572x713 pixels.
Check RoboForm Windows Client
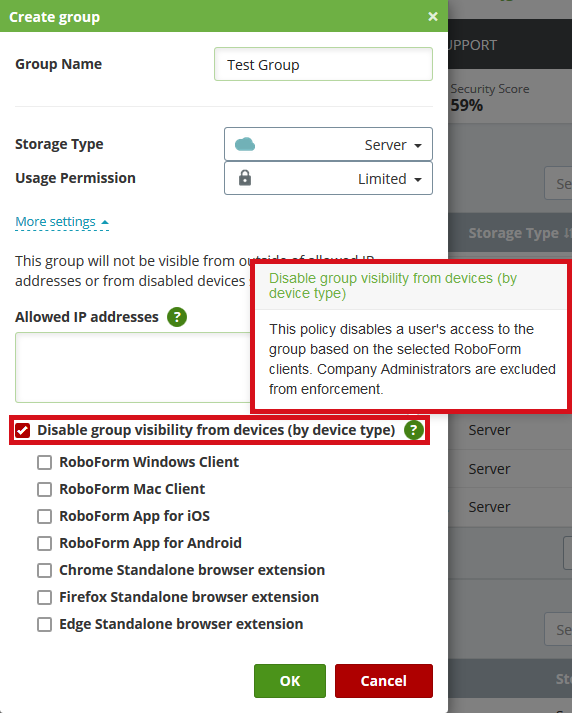(x=45, y=462)
